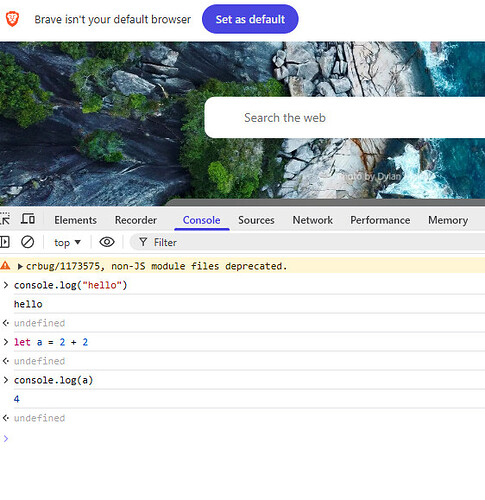Screen dimensions: 485x500
Task: Activate the inspect element picker icon
Action: 5,219
